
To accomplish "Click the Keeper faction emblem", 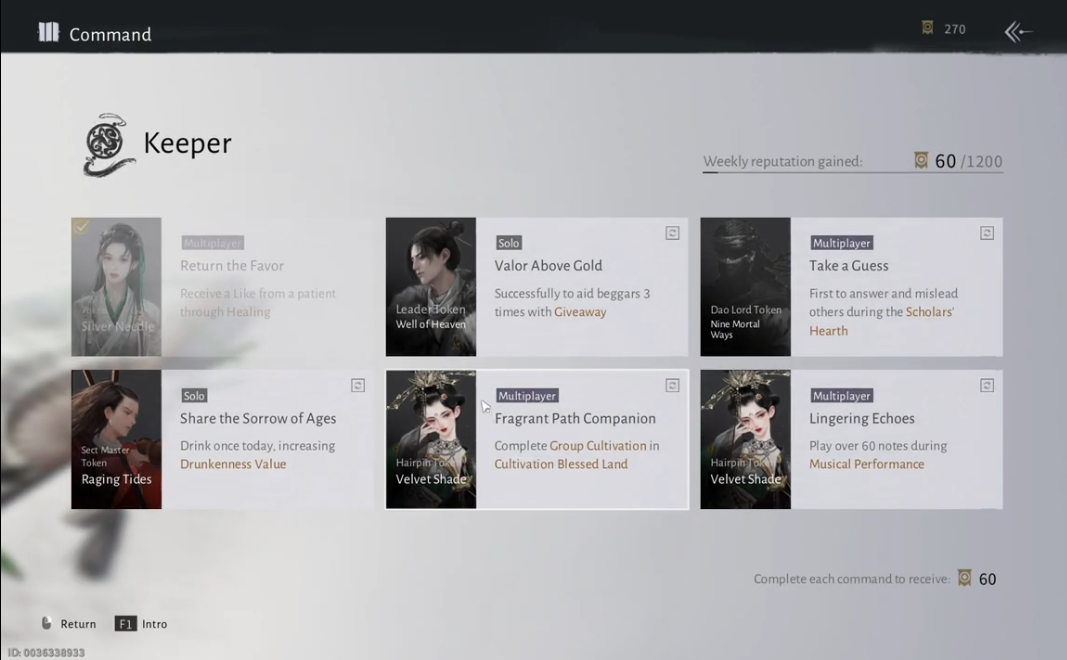I will (x=108, y=146).
